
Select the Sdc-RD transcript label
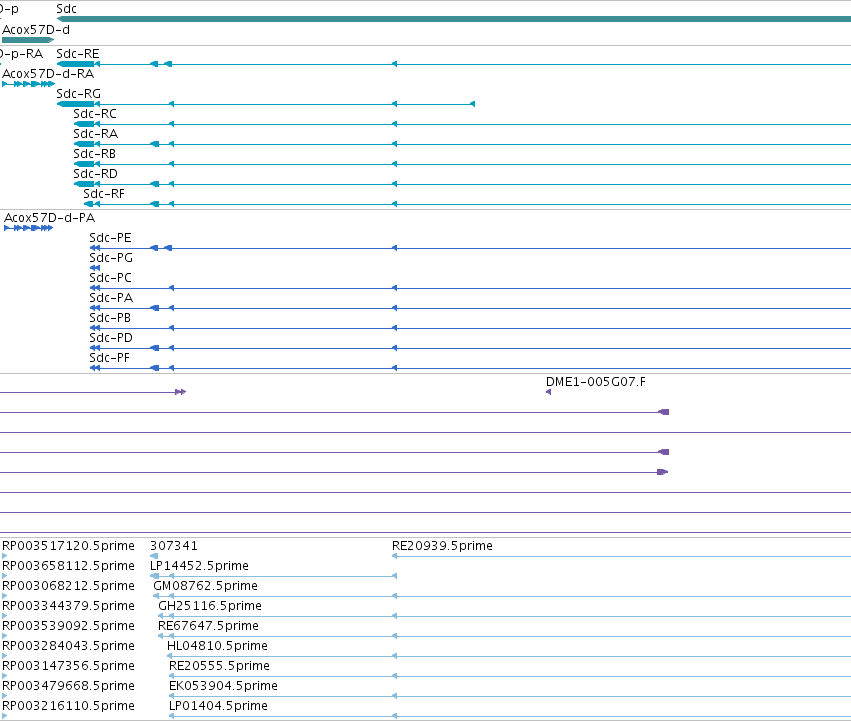[x=96, y=174]
